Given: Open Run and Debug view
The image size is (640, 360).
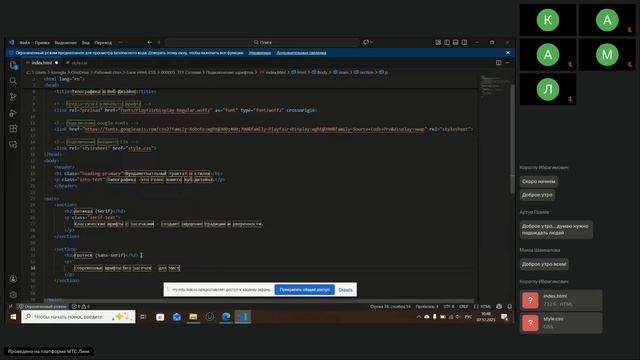Looking at the screenshot, I should pos(13,113).
